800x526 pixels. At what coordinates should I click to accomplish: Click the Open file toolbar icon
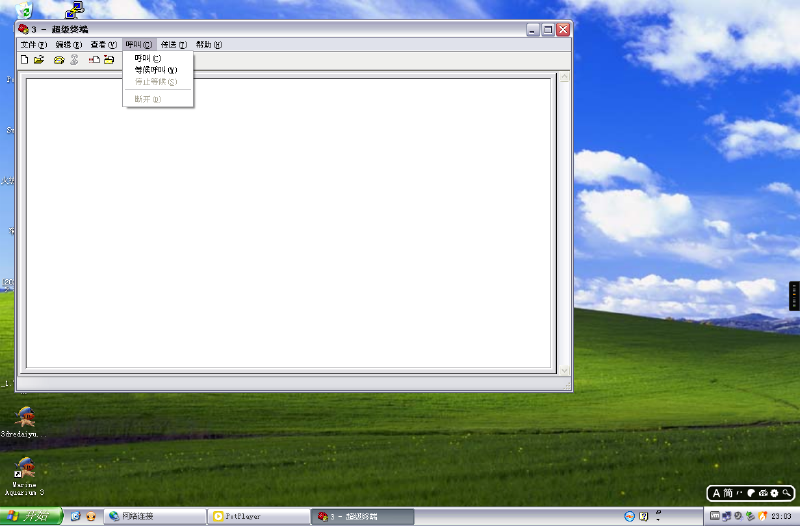[39, 60]
